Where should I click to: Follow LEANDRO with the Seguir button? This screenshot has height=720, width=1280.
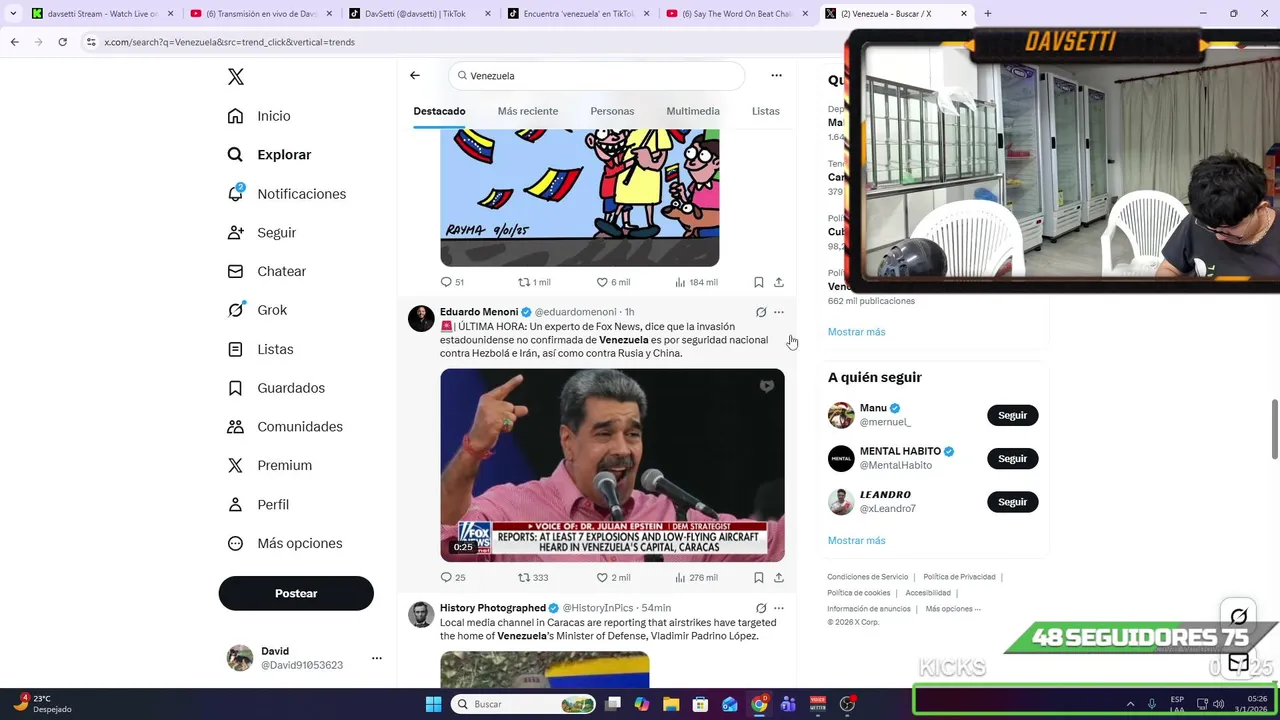(1012, 502)
